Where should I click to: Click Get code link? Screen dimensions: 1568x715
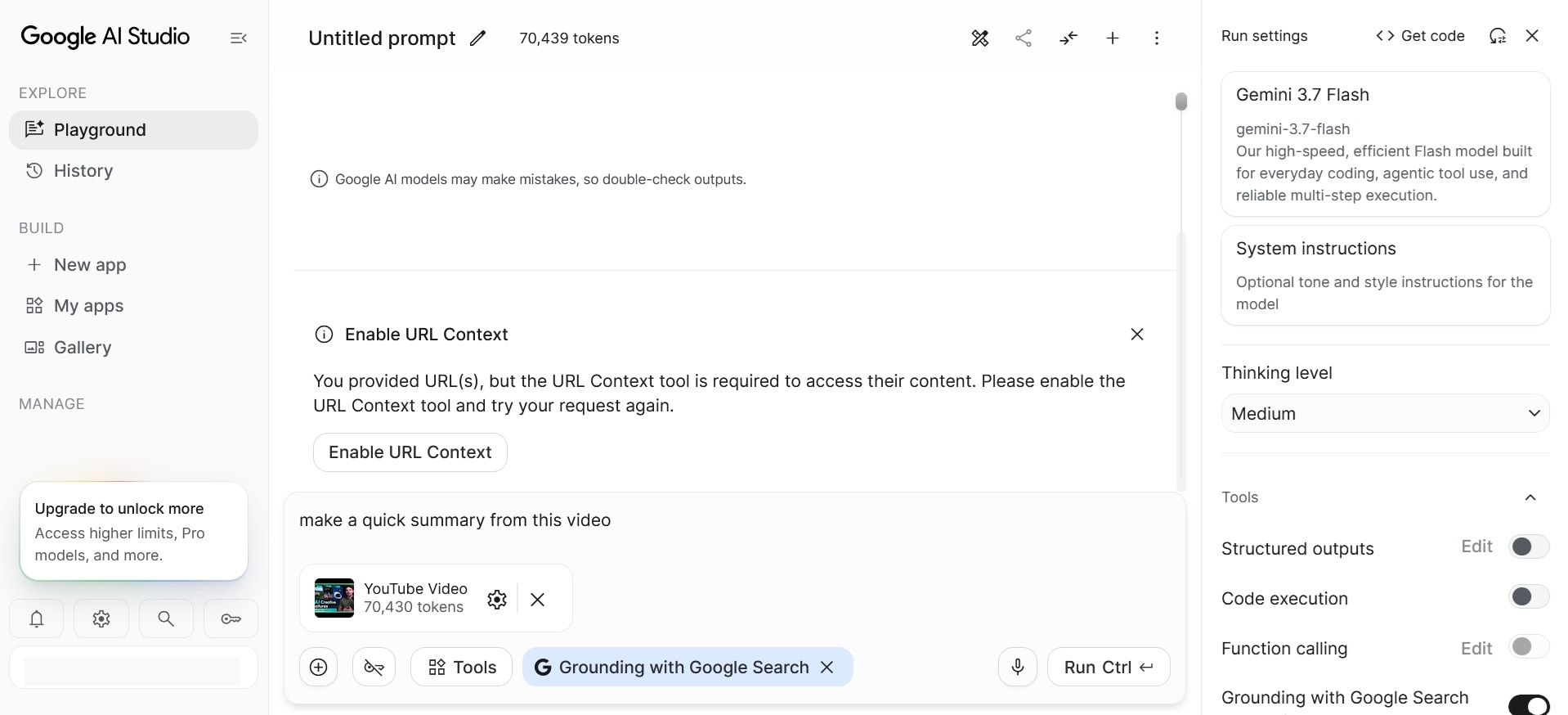[x=1421, y=35]
